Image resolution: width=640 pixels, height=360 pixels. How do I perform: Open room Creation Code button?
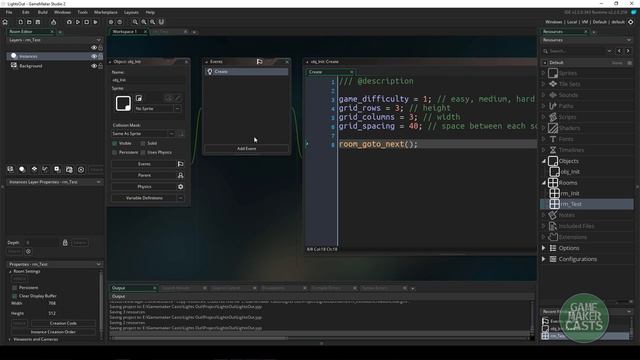pos(63,323)
